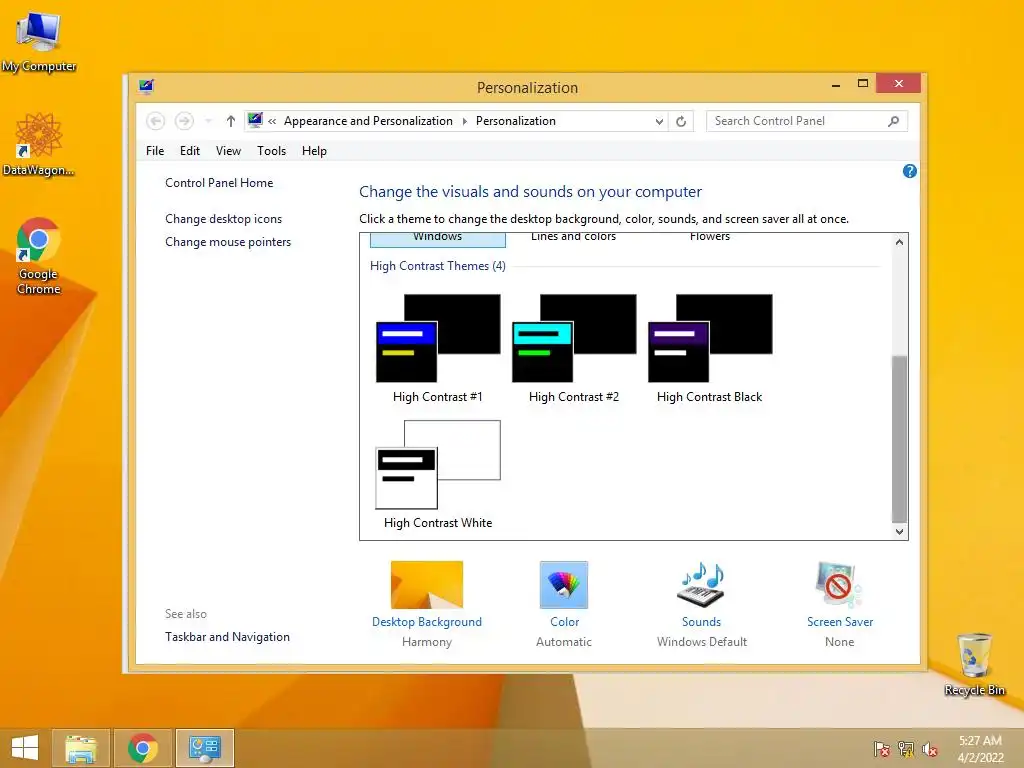Open the Edit menu

pyautogui.click(x=189, y=151)
